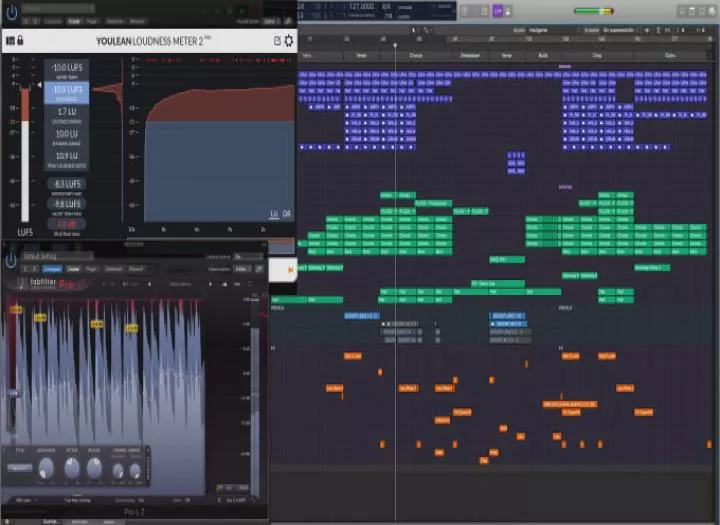Open the Pro-L 2 Default Setting preset menu
The width and height of the screenshot is (720, 525).
pos(58,256)
